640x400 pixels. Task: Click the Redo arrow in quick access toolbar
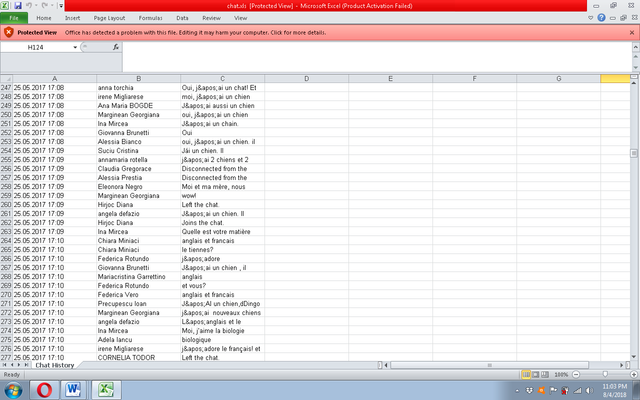[x=44, y=6]
